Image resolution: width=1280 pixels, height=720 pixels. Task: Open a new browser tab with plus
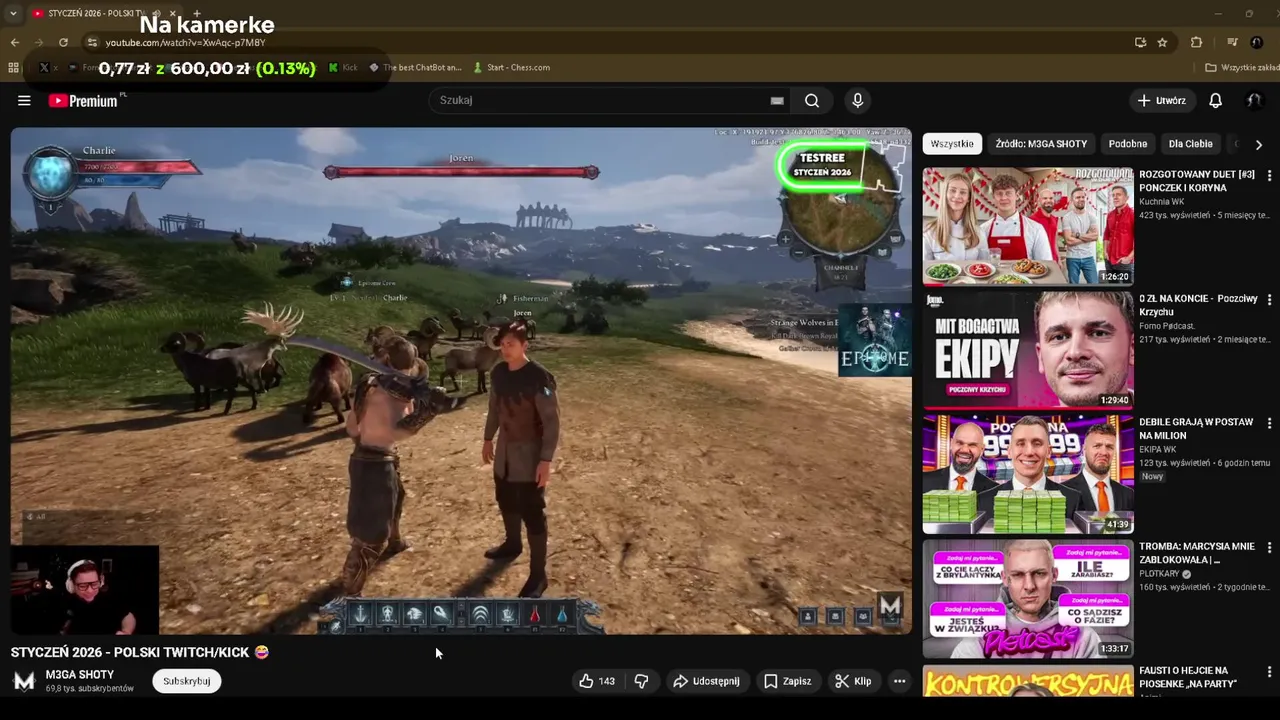[x=197, y=14]
